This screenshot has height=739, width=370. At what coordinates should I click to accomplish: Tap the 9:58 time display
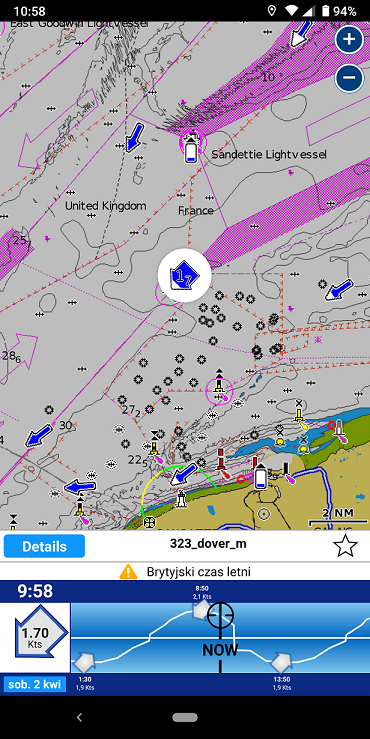[35, 591]
